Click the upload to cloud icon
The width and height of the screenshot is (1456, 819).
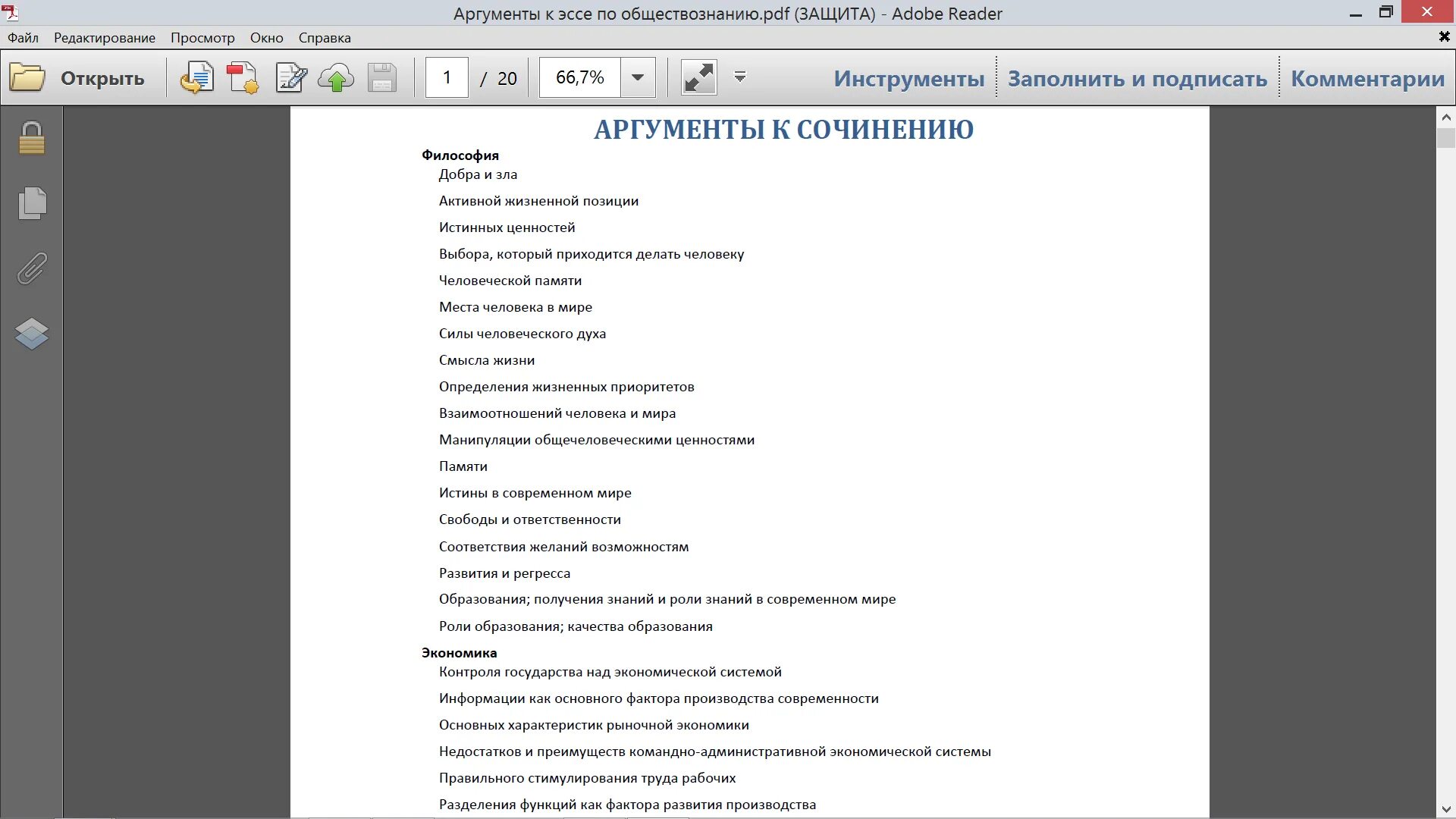(x=336, y=77)
